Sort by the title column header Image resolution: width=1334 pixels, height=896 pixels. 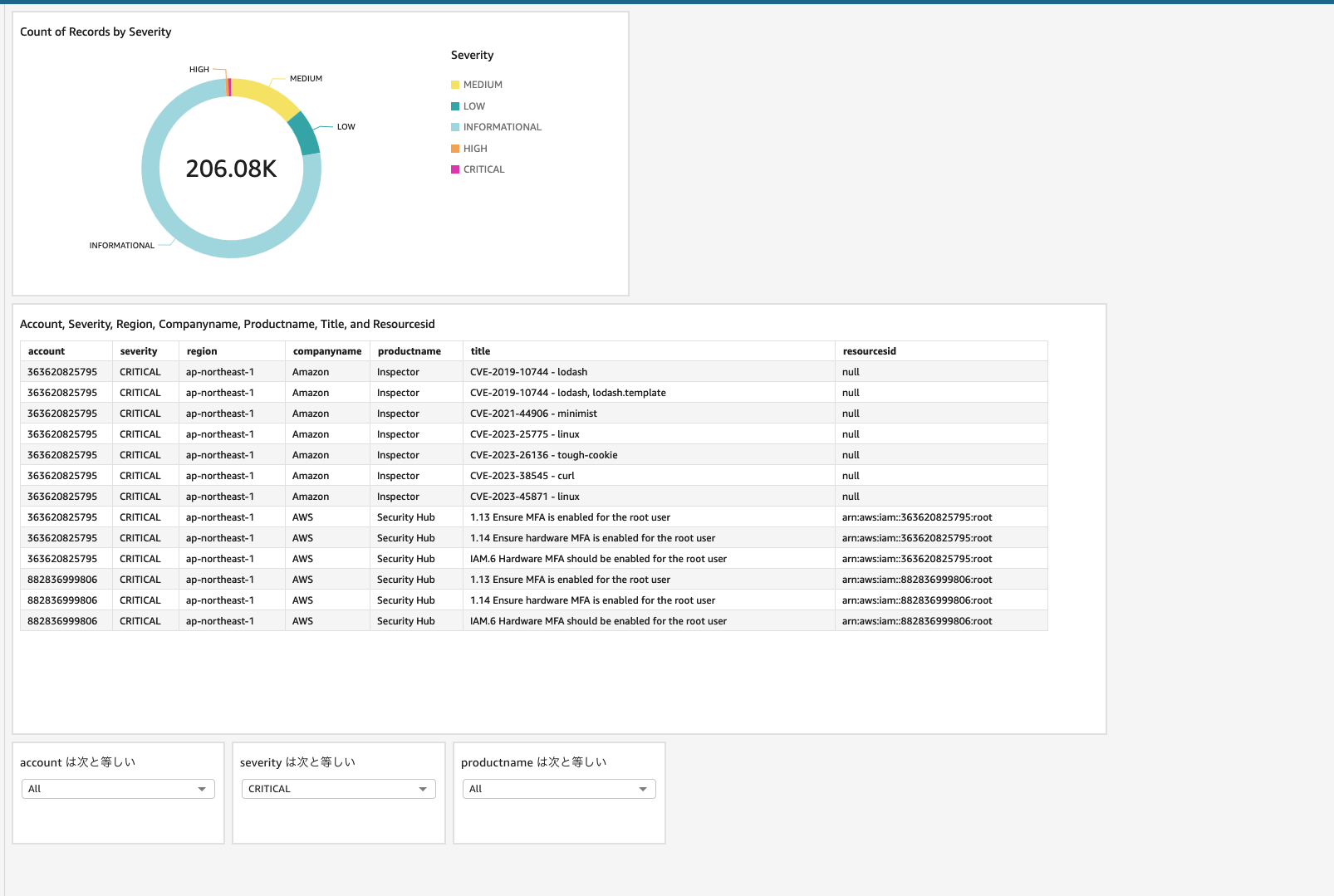coord(650,351)
